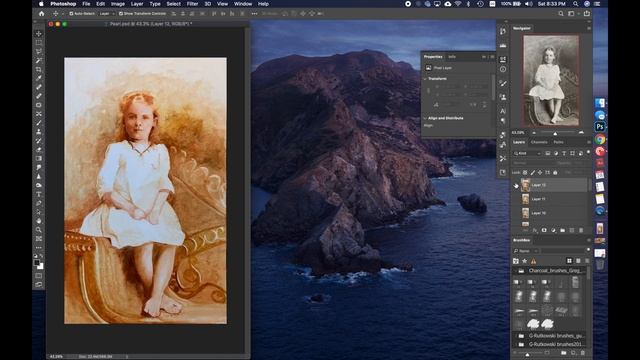Select Layer 11 in the Layers panel
This screenshot has height=360, width=640.
pyautogui.click(x=550, y=199)
